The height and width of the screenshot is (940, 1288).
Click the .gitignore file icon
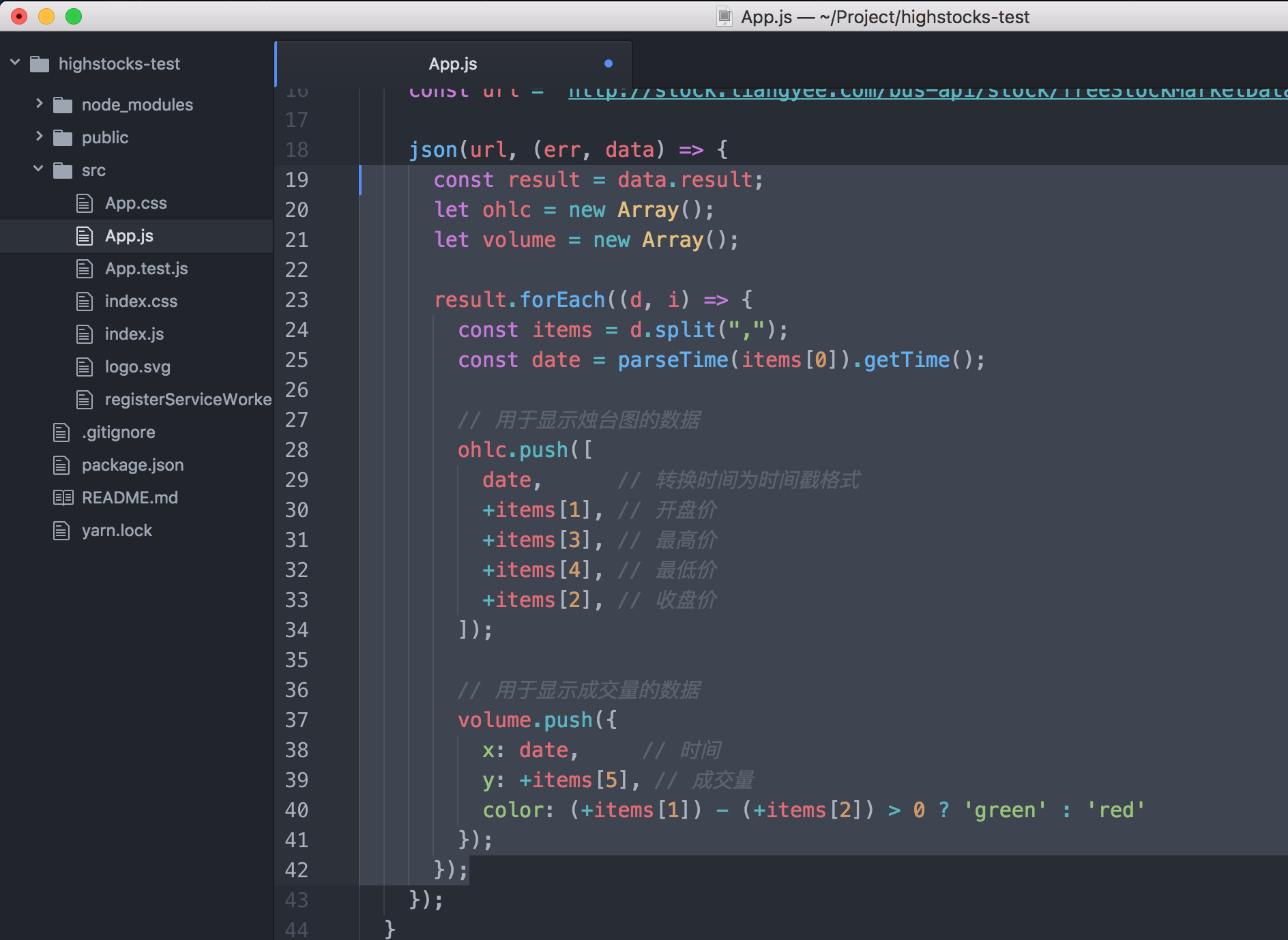coord(61,432)
